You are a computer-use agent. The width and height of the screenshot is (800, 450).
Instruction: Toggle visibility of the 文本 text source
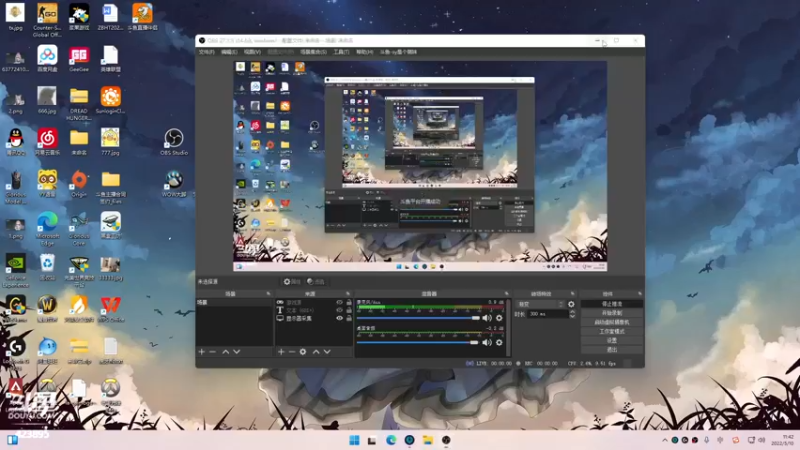click(339, 310)
